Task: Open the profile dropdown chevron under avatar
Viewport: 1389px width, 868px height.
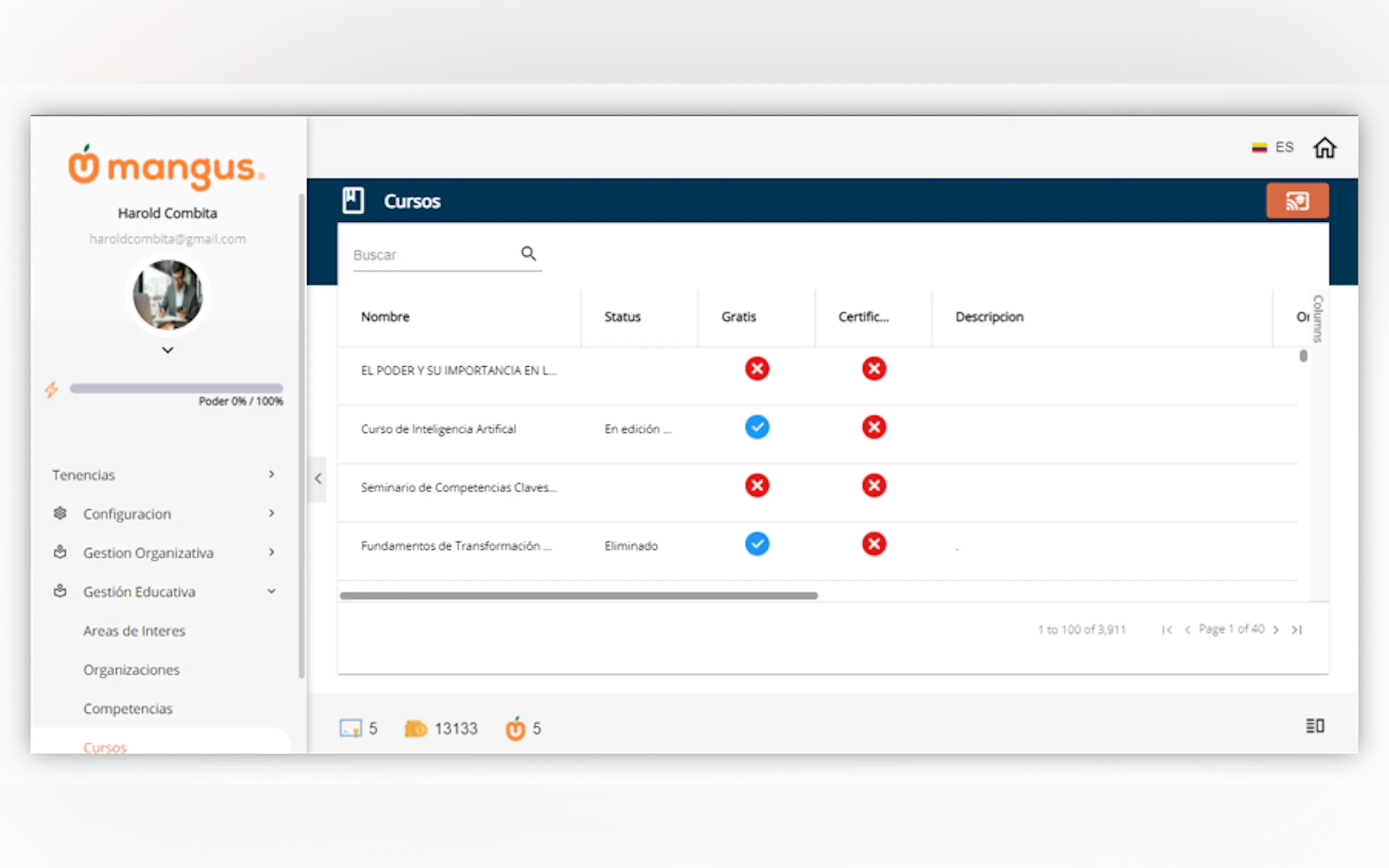Action: 167,350
